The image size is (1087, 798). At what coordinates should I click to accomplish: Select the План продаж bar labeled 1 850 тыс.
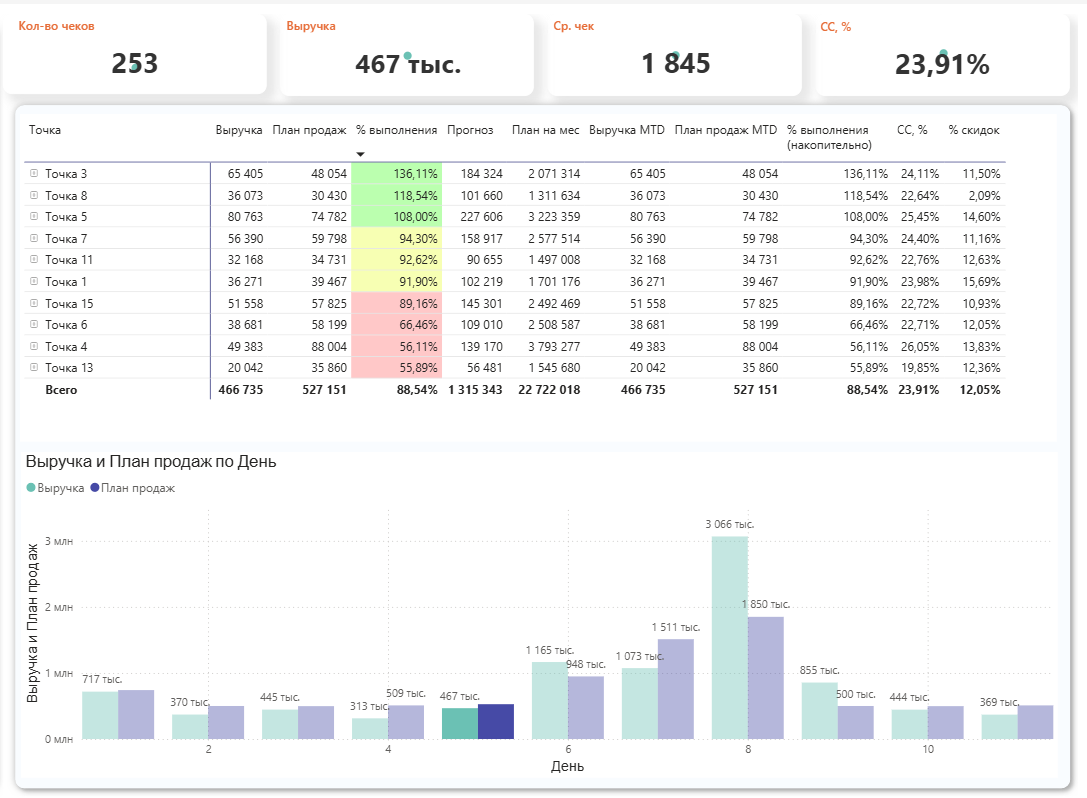[765, 677]
